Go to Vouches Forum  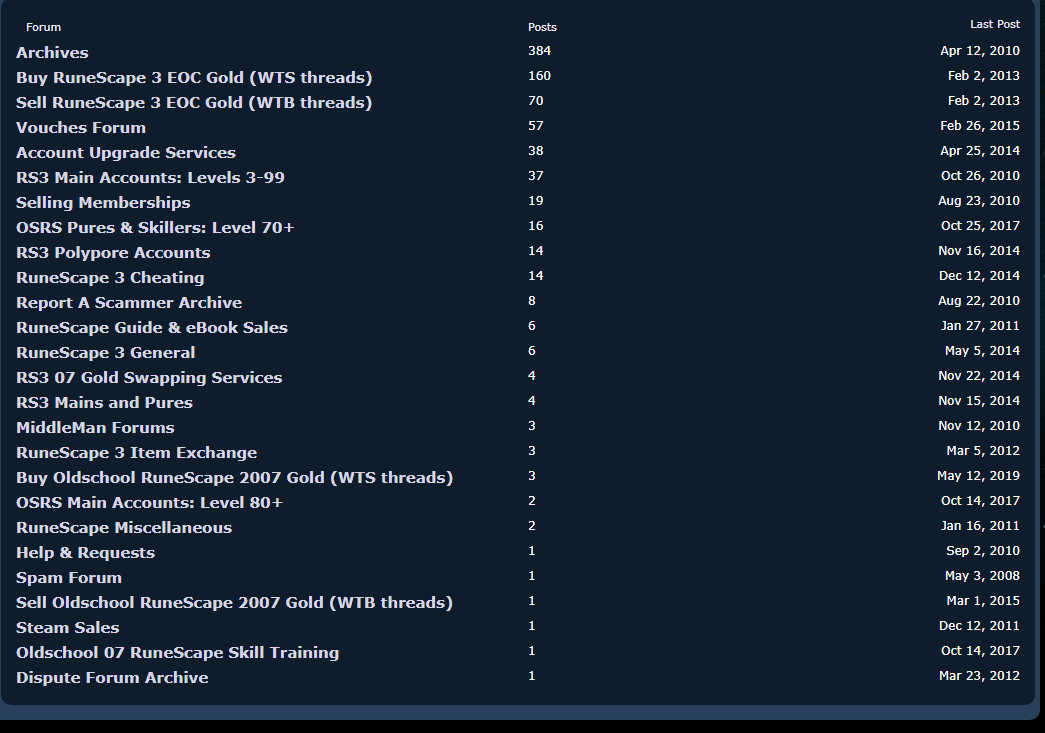(81, 127)
